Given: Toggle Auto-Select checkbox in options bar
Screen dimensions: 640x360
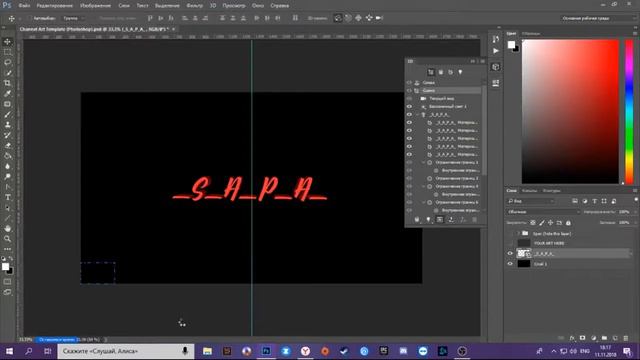Looking at the screenshot, I should tap(29, 18).
